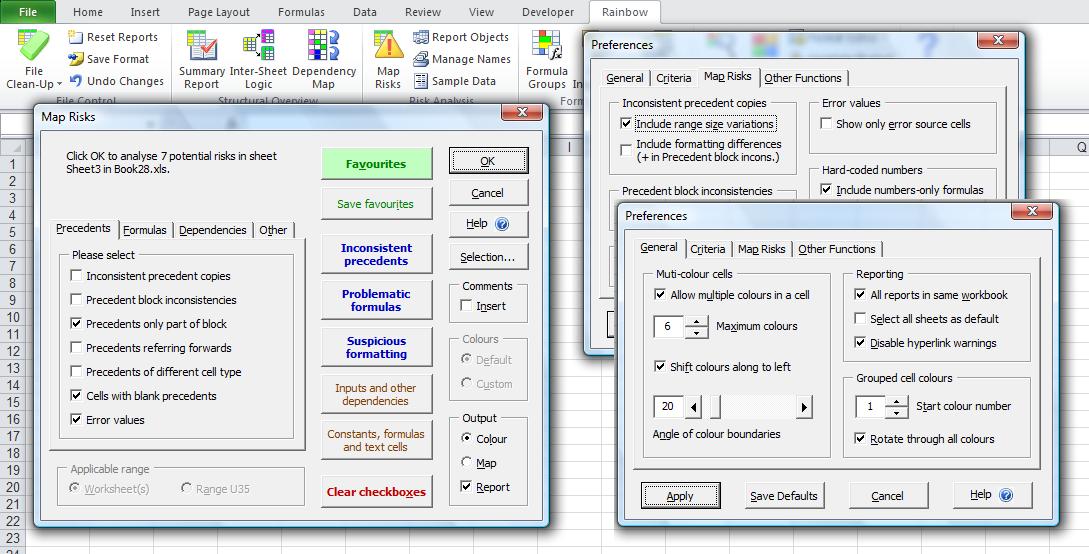This screenshot has width=1089, height=554.
Task: Click the angle of colour boundaries slider thumb
Action: coord(715,407)
